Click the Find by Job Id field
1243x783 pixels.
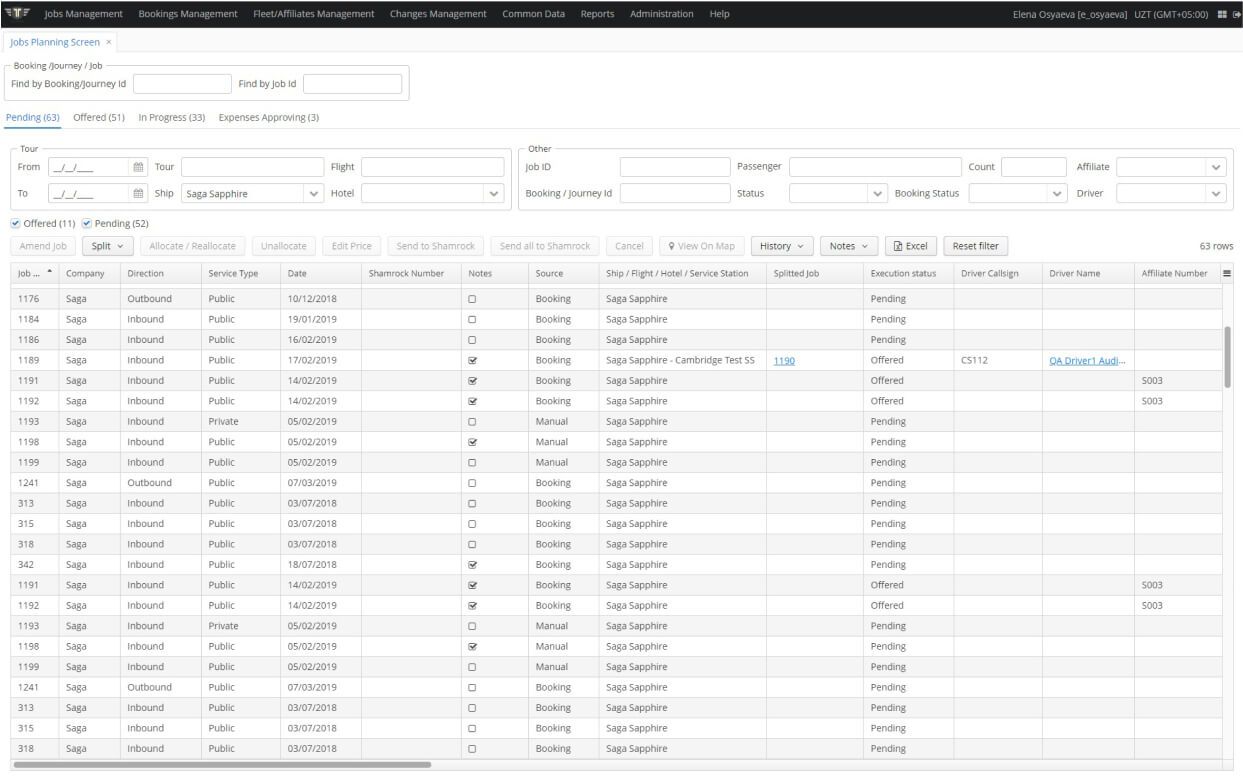pos(352,84)
